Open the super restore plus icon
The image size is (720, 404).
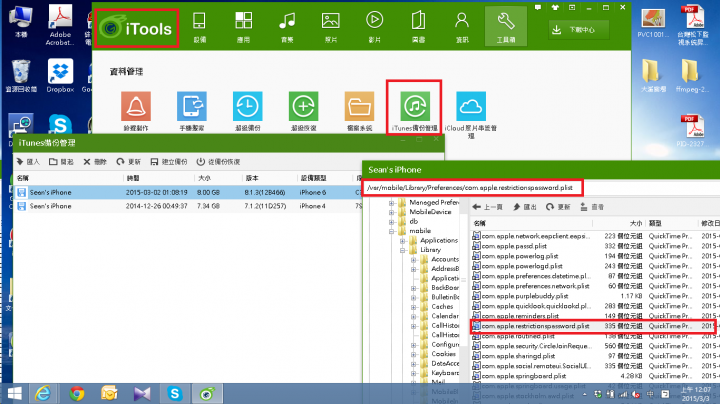tap(304, 111)
